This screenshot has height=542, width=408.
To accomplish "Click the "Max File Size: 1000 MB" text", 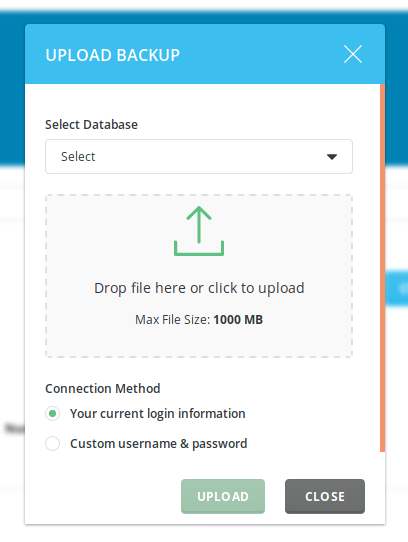I will pos(199,320).
